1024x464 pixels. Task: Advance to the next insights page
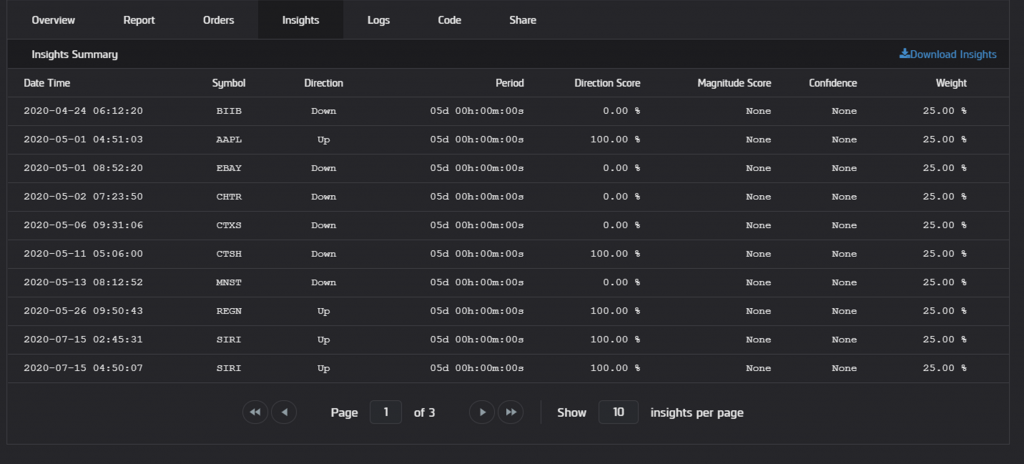tap(482, 412)
